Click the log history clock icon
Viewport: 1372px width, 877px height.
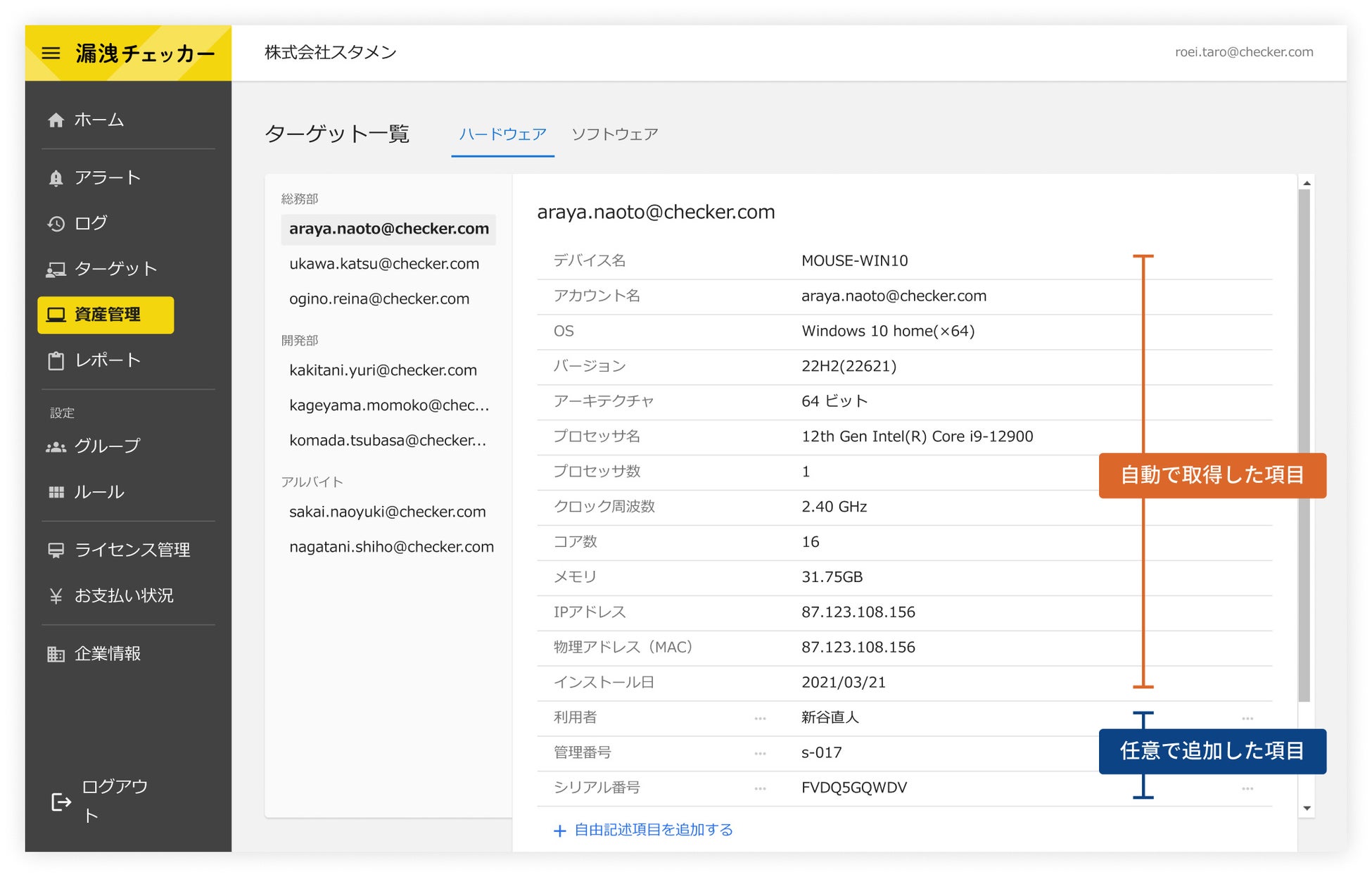pyautogui.click(x=56, y=224)
